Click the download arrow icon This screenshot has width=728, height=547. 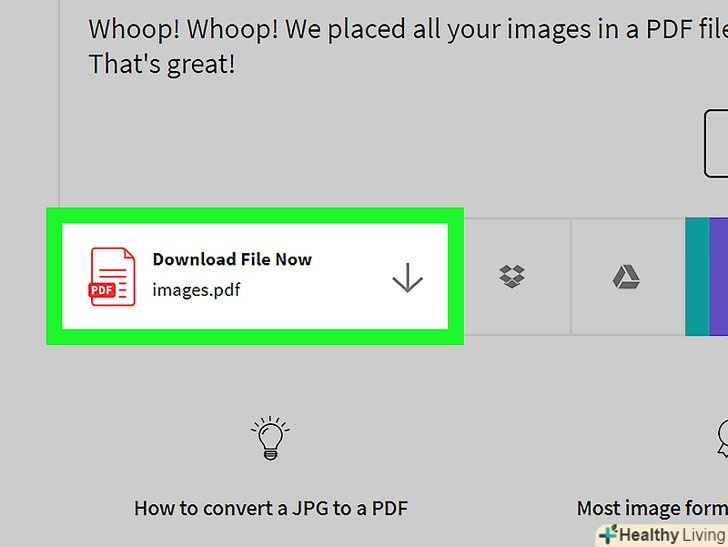[x=407, y=278]
